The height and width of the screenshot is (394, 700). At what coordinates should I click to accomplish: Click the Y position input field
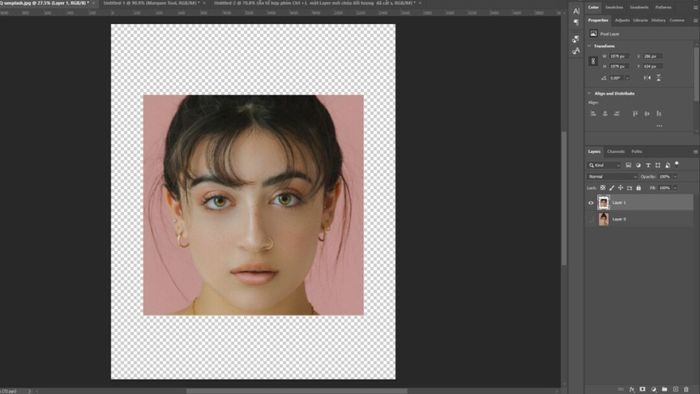click(x=653, y=66)
